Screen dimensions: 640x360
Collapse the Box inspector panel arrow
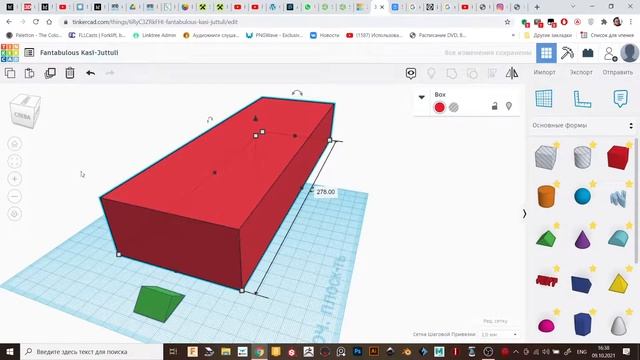pyautogui.click(x=422, y=97)
